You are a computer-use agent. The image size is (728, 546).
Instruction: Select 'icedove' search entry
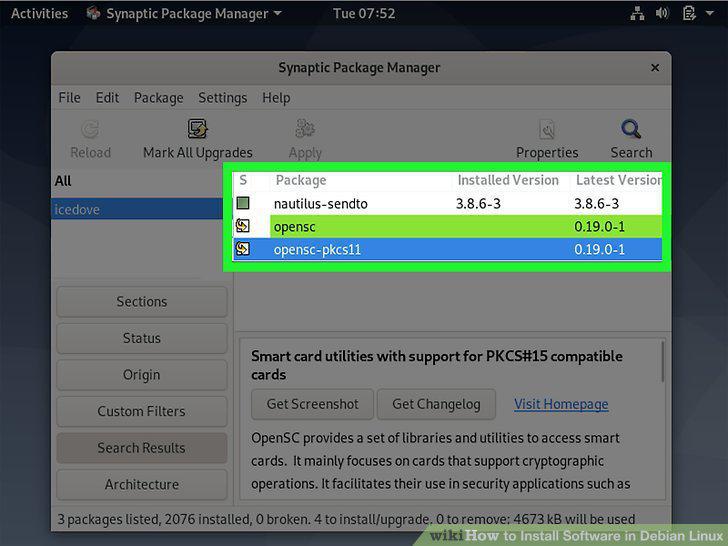point(137,209)
